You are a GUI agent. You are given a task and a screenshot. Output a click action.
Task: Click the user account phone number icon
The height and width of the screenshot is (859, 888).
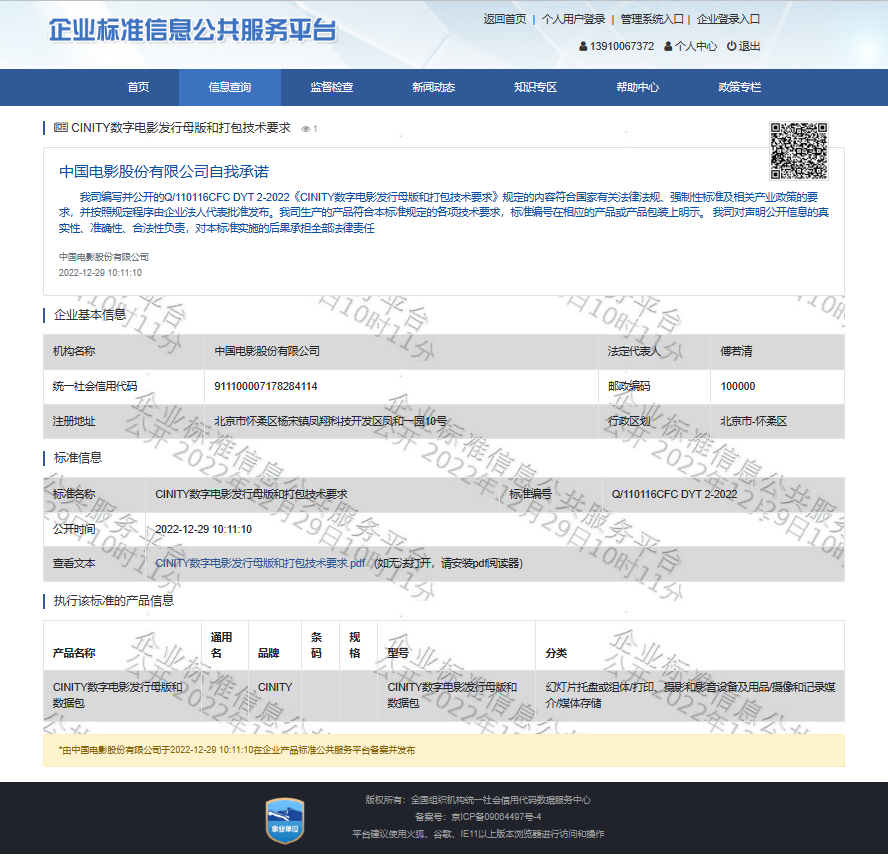[x=583, y=46]
